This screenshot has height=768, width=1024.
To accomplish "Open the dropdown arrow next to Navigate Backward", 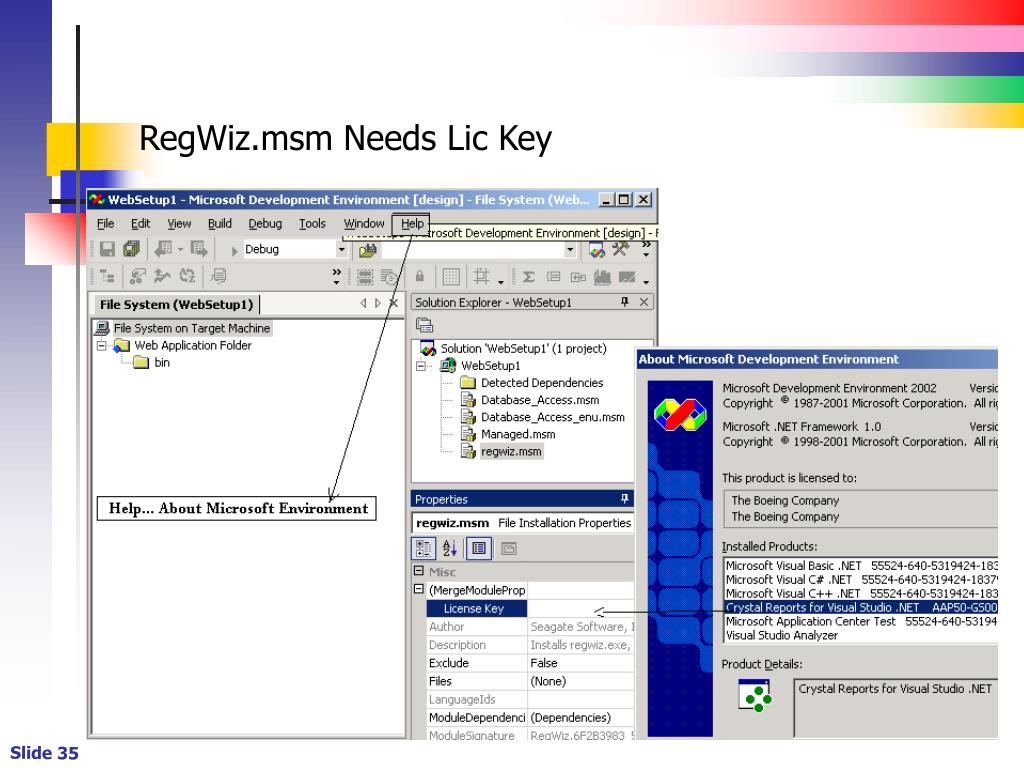I will [180, 249].
